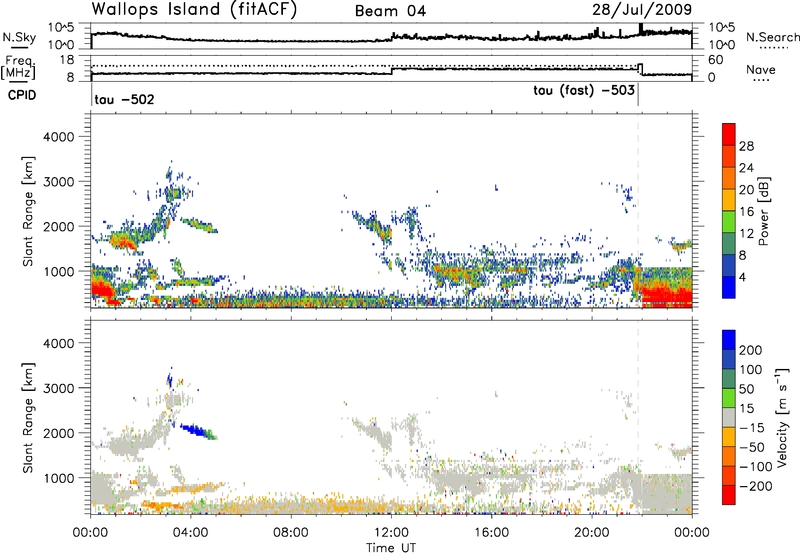This screenshot has height=554, width=800.
Task: Pick the red bottom segment of velocity colorbar
Action: coord(729,495)
